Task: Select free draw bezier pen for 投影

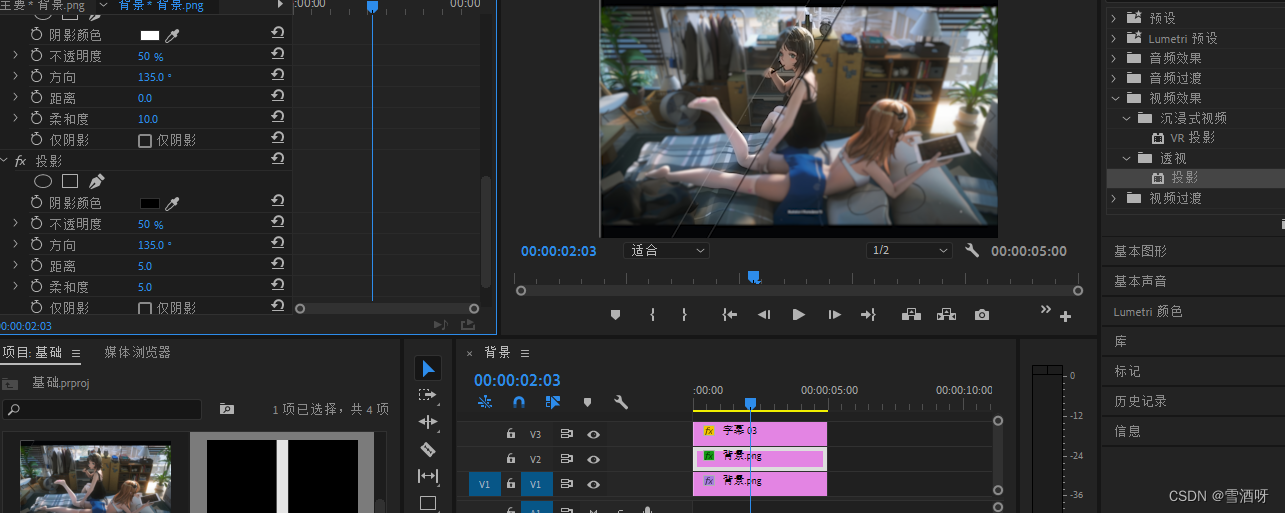Action: (96, 181)
